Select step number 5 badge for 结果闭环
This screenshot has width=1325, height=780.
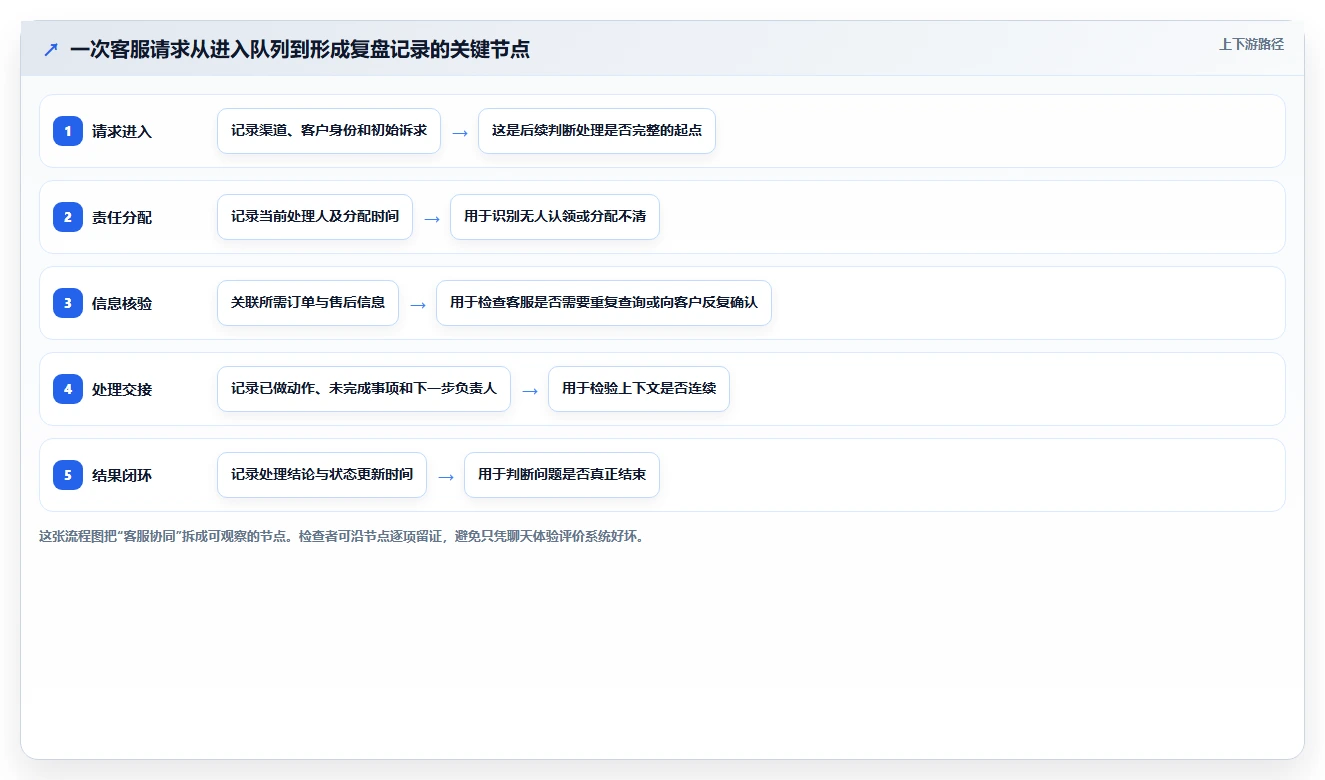[x=68, y=474]
